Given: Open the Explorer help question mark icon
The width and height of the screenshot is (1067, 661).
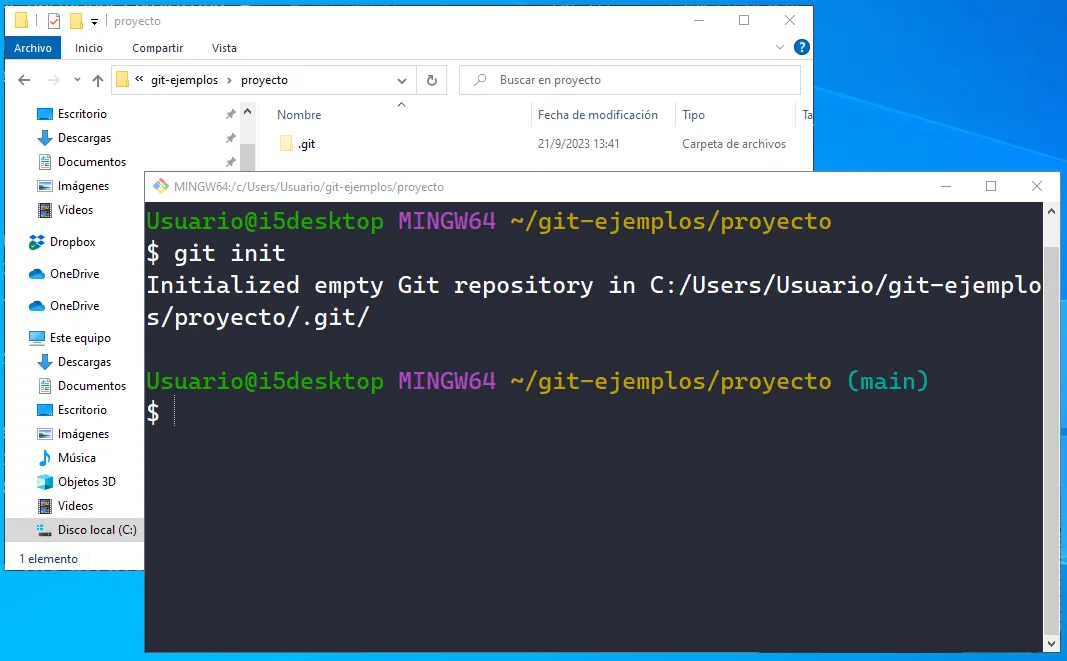Looking at the screenshot, I should coord(801,47).
